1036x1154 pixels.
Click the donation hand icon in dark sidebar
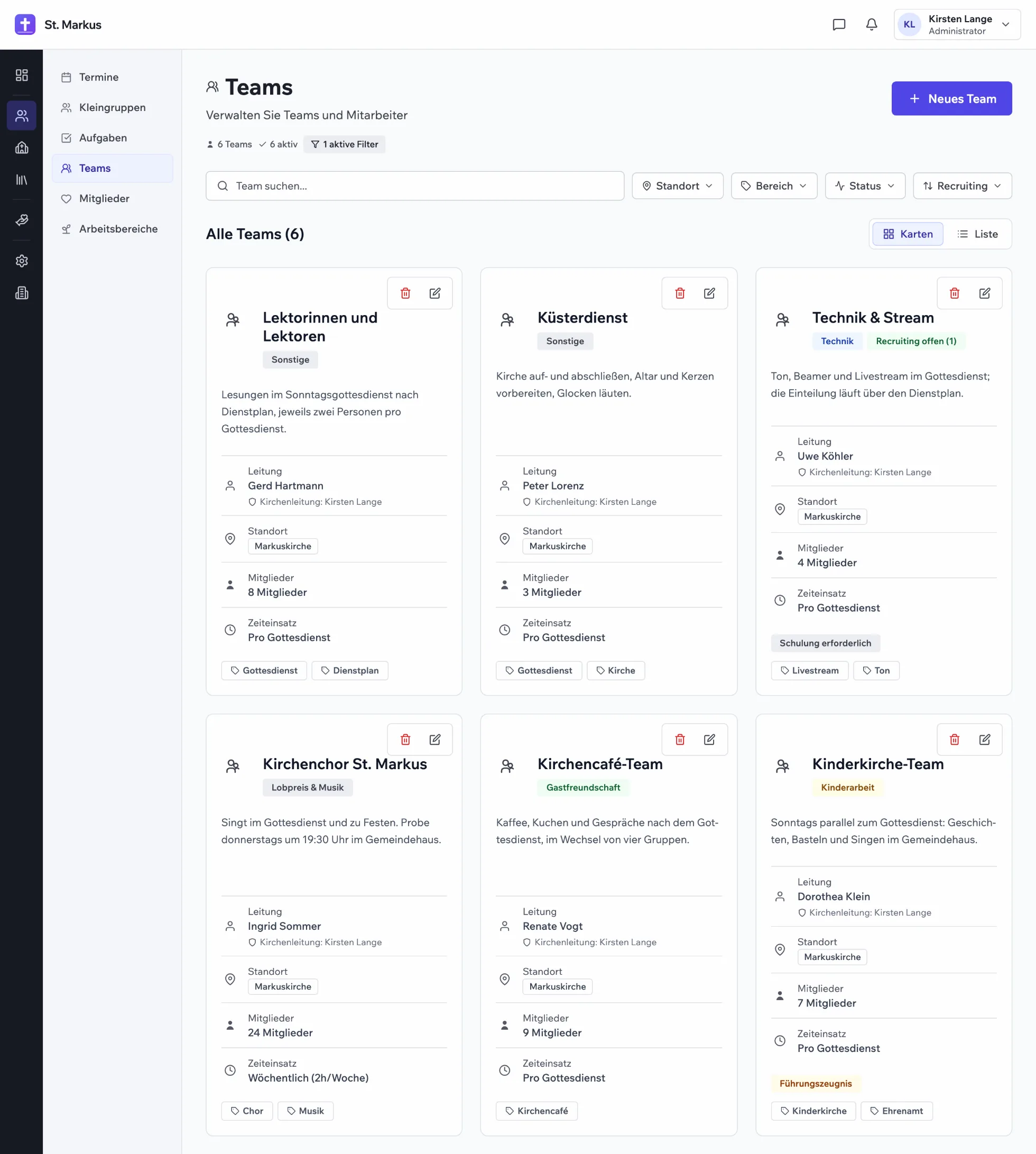[22, 220]
